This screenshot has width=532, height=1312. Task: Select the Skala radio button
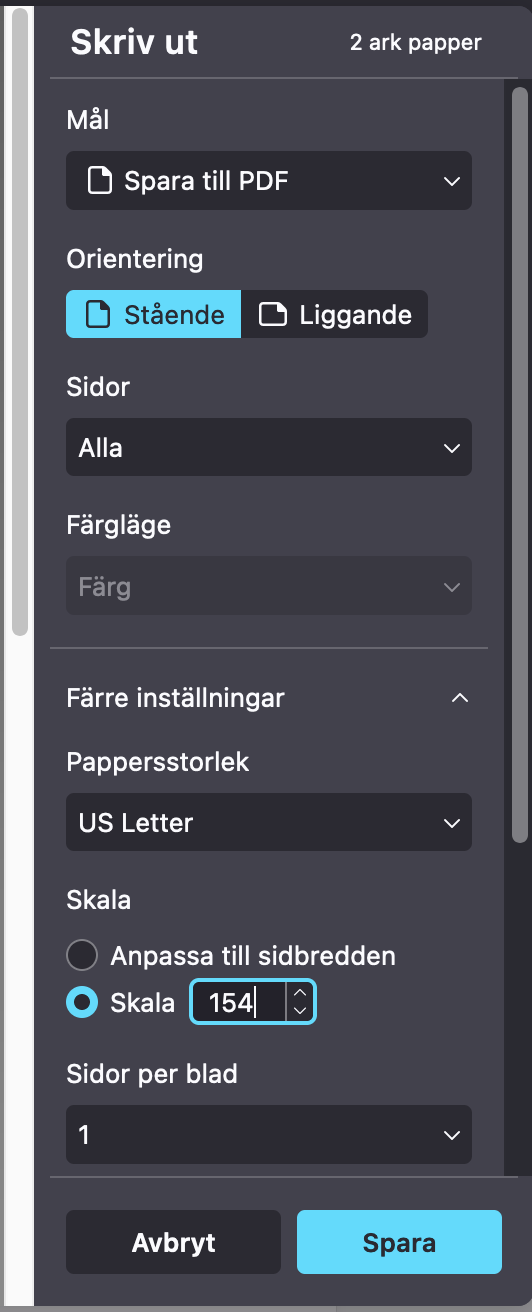pos(82,1003)
